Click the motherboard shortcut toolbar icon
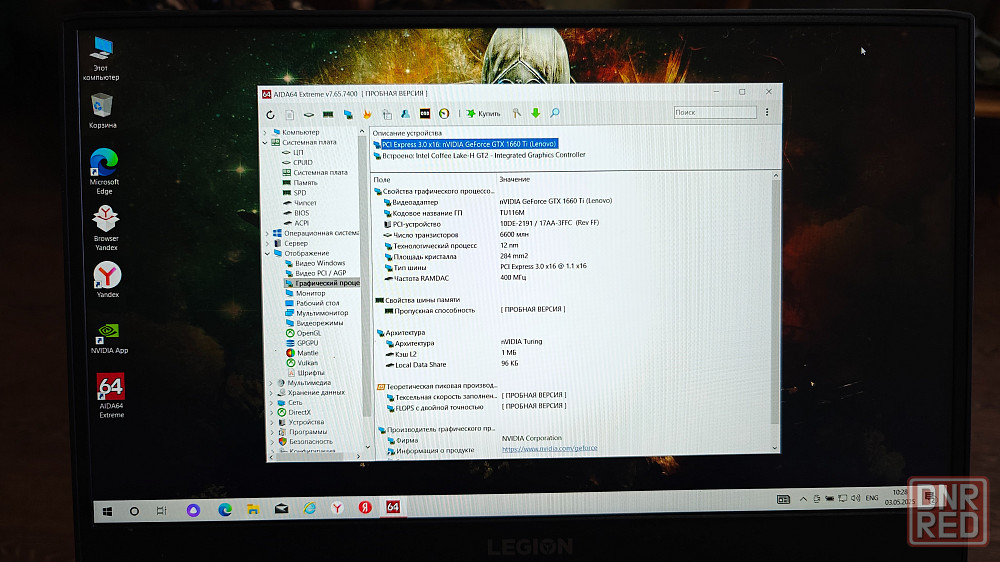 pyautogui.click(x=309, y=115)
